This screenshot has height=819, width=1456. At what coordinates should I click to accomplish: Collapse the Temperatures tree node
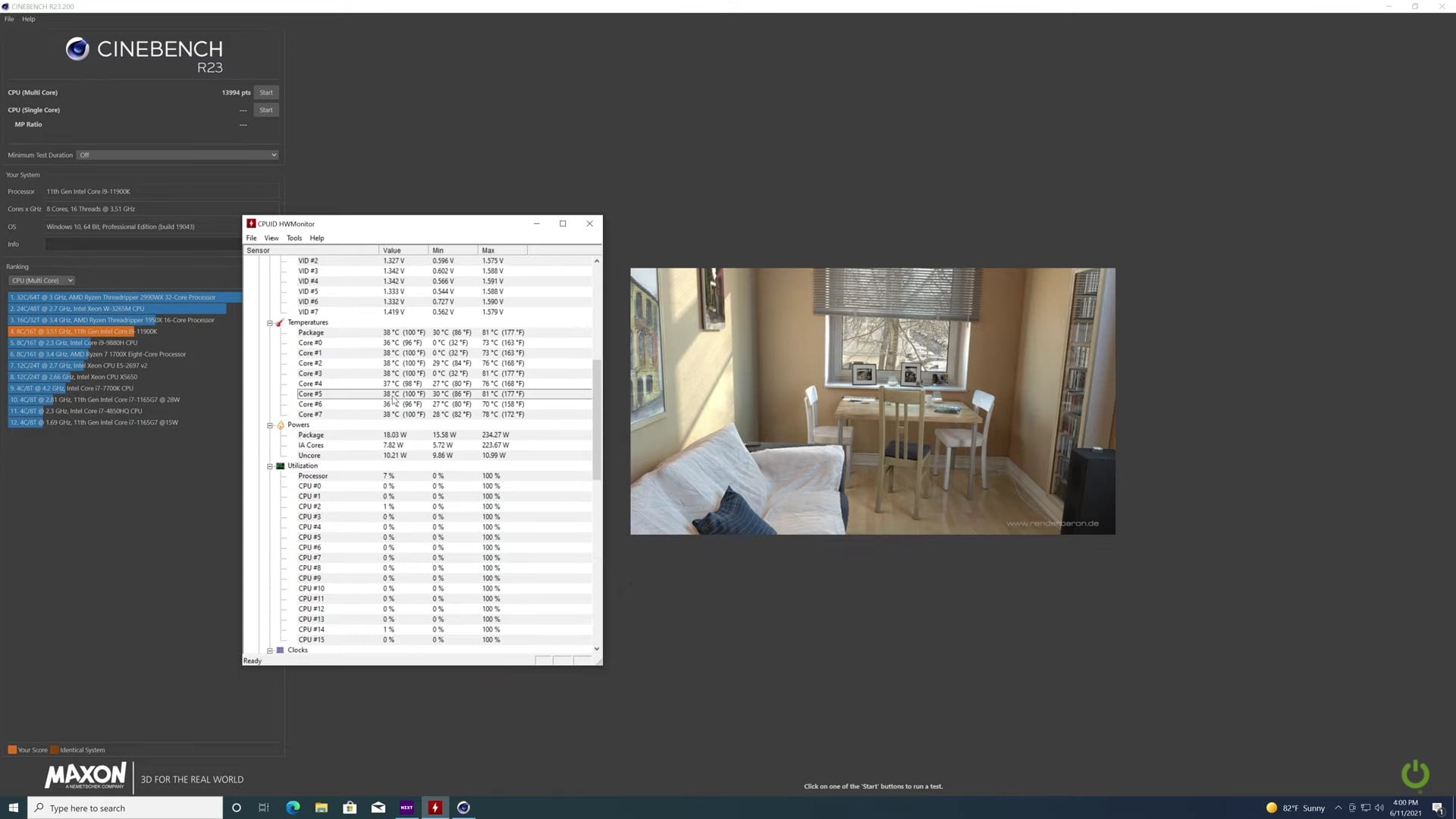pyautogui.click(x=270, y=322)
